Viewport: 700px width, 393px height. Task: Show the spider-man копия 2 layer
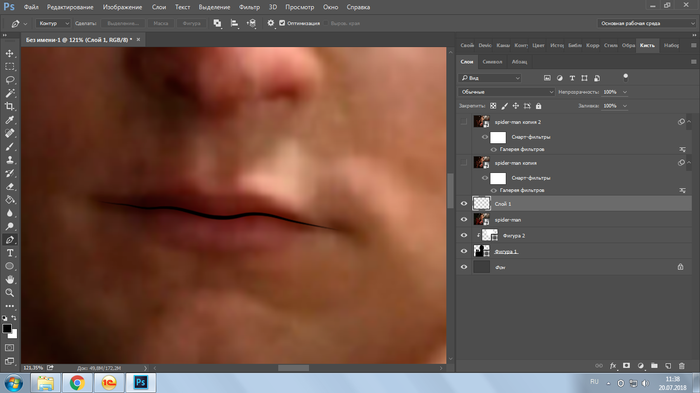click(463, 122)
